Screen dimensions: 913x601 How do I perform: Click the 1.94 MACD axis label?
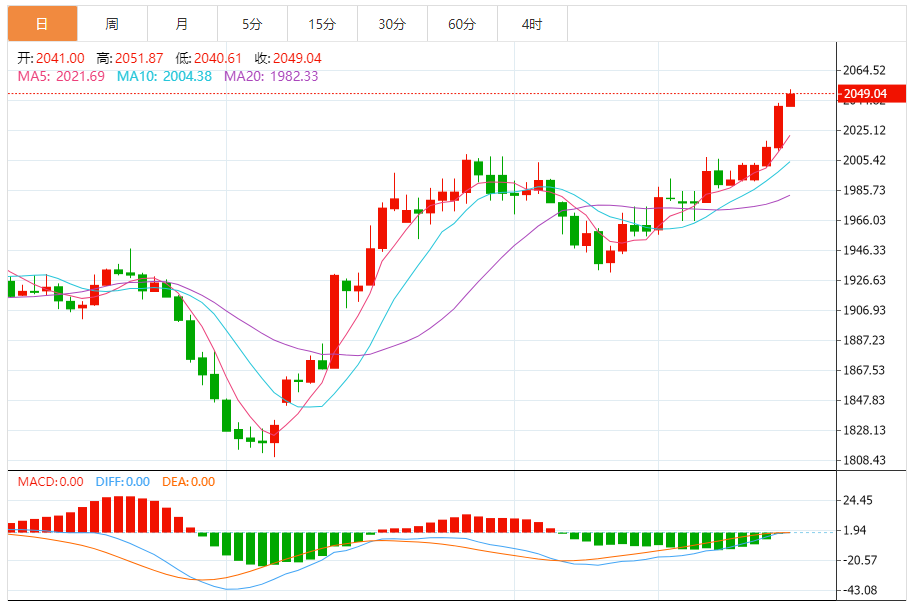[855, 531]
